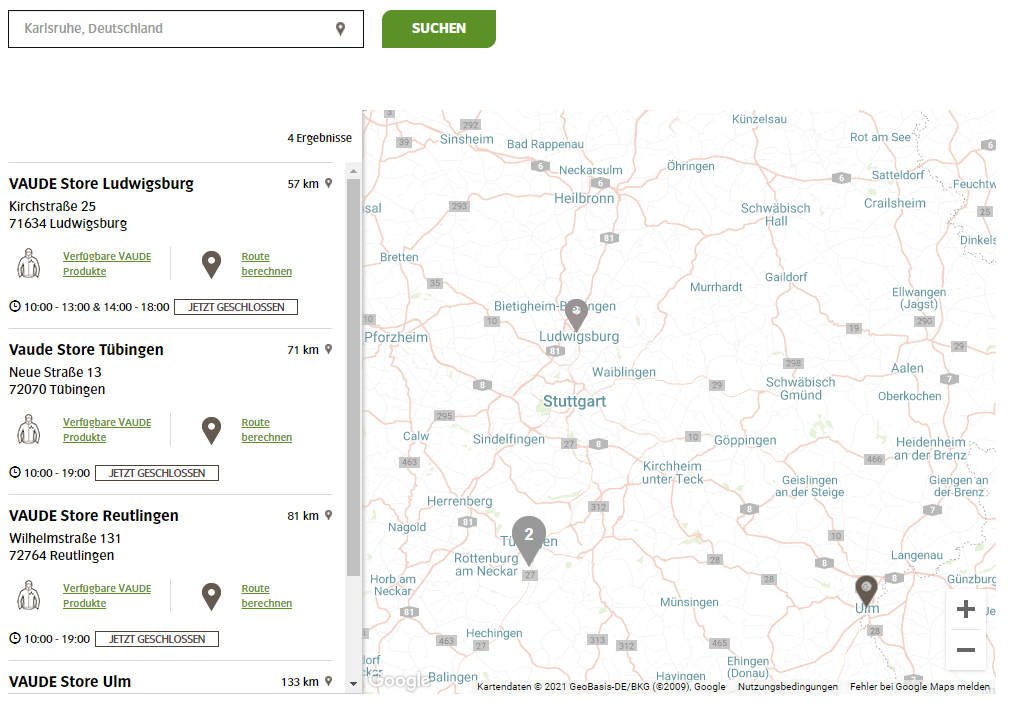Zoom out the map with minus button
The image size is (1015, 702).
coord(966,650)
